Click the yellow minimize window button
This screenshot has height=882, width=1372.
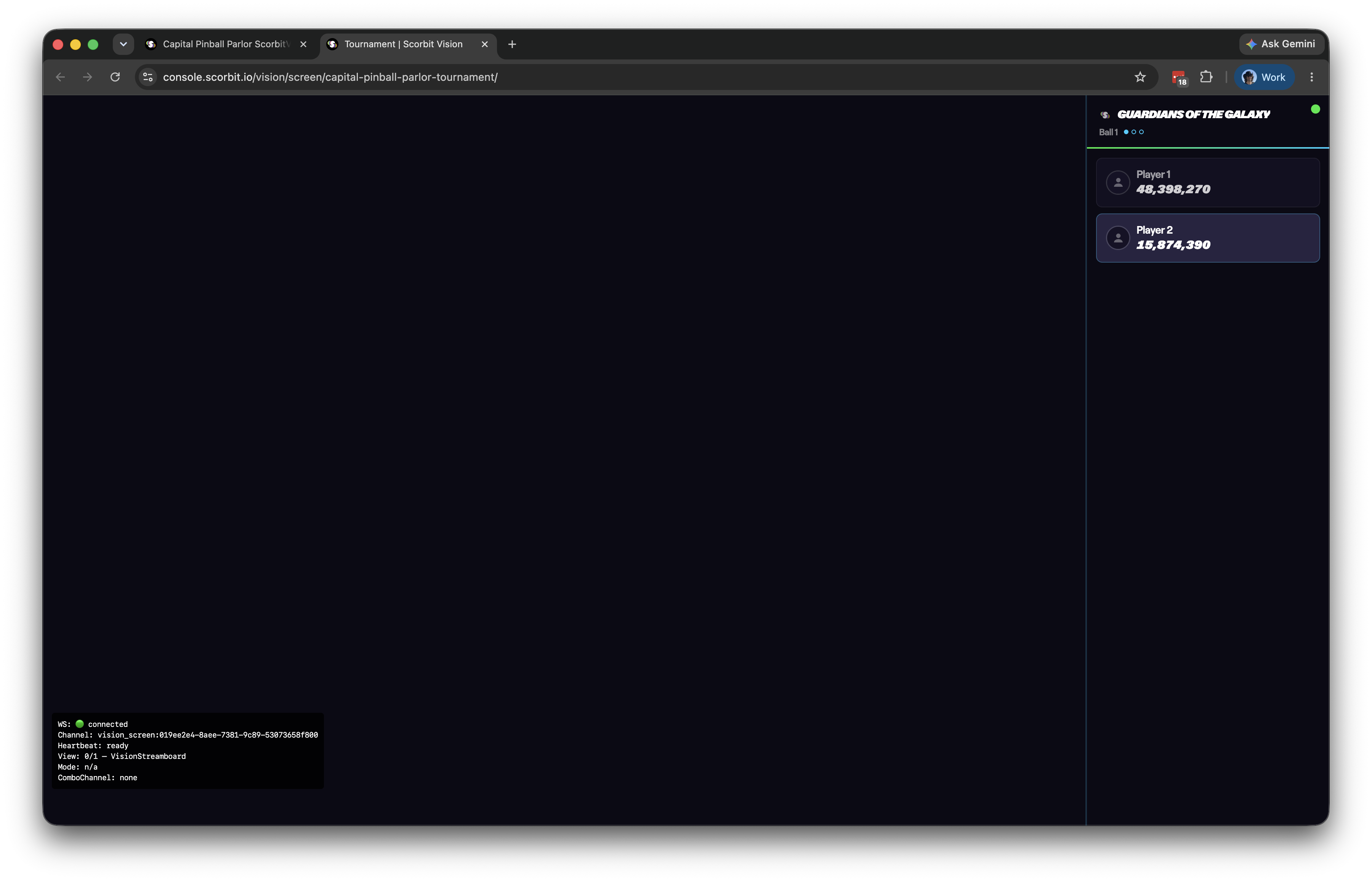75,44
